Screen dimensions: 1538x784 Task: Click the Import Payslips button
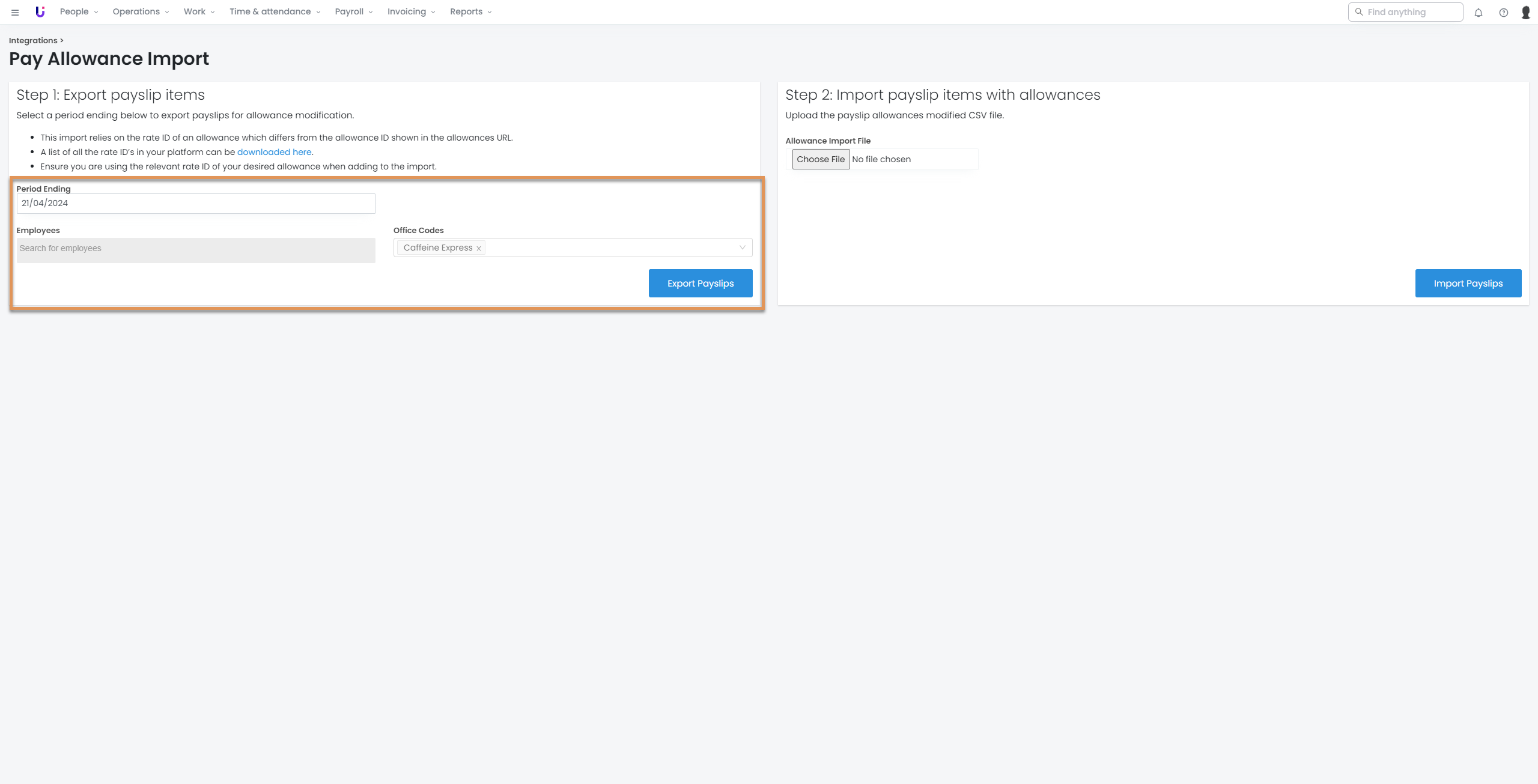pyautogui.click(x=1468, y=283)
